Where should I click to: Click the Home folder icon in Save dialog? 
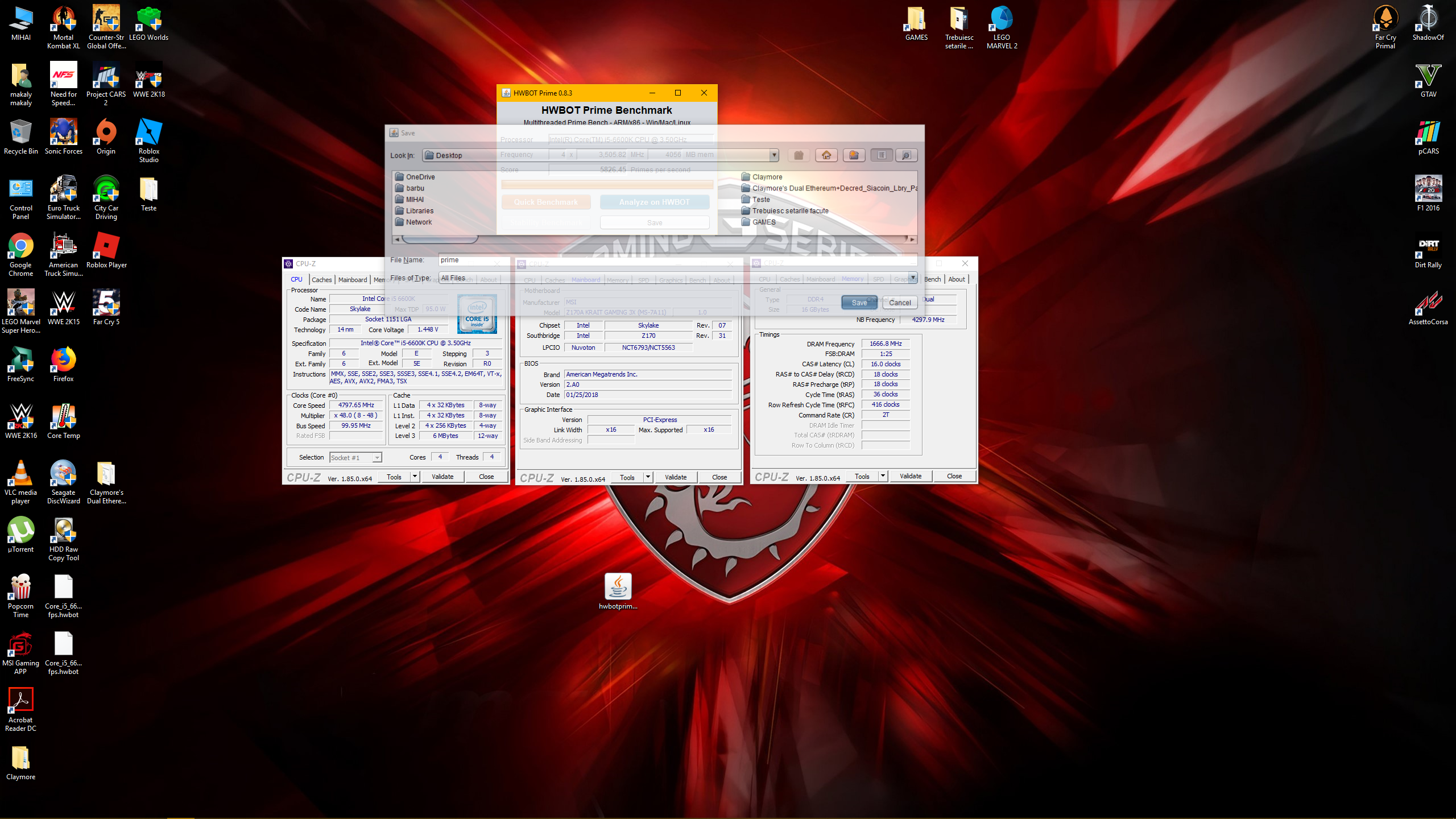tap(826, 155)
